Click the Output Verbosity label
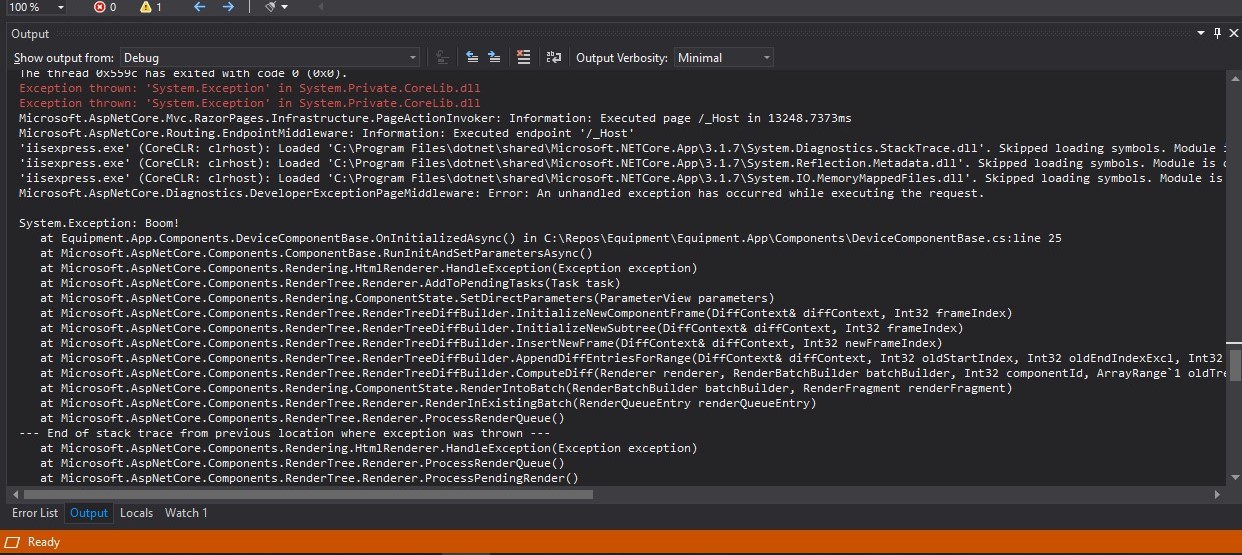Screen dimensions: 1242x555 (x=622, y=58)
